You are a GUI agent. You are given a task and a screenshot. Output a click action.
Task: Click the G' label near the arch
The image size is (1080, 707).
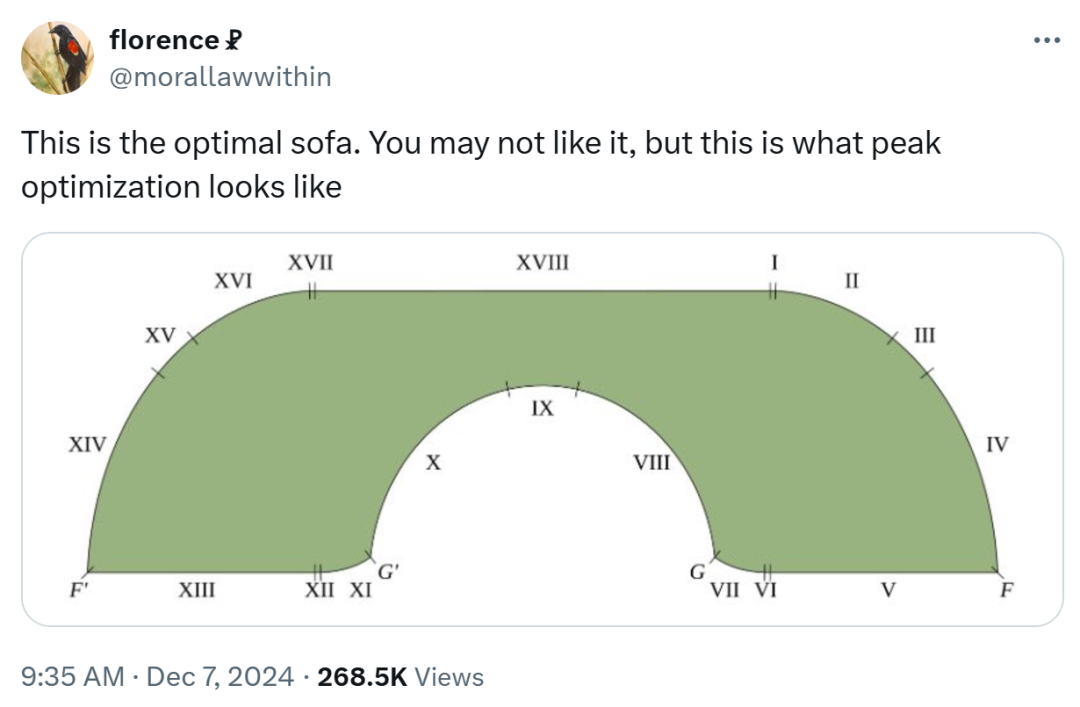(388, 572)
